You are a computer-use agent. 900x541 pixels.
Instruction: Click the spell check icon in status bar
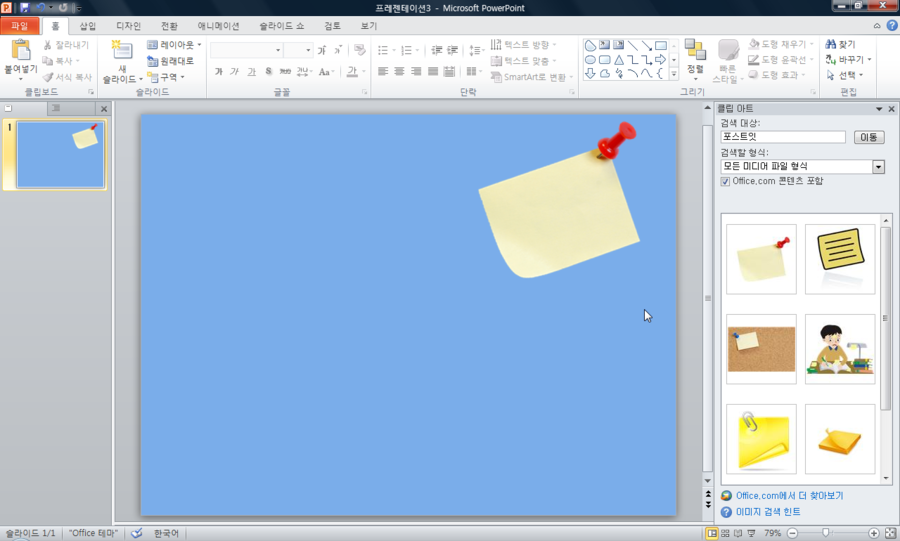(137, 533)
